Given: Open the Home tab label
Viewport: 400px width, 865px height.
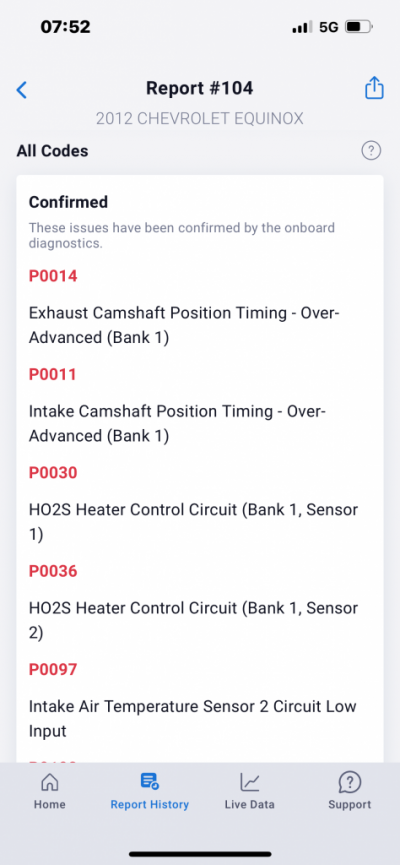Looking at the screenshot, I should 50,804.
